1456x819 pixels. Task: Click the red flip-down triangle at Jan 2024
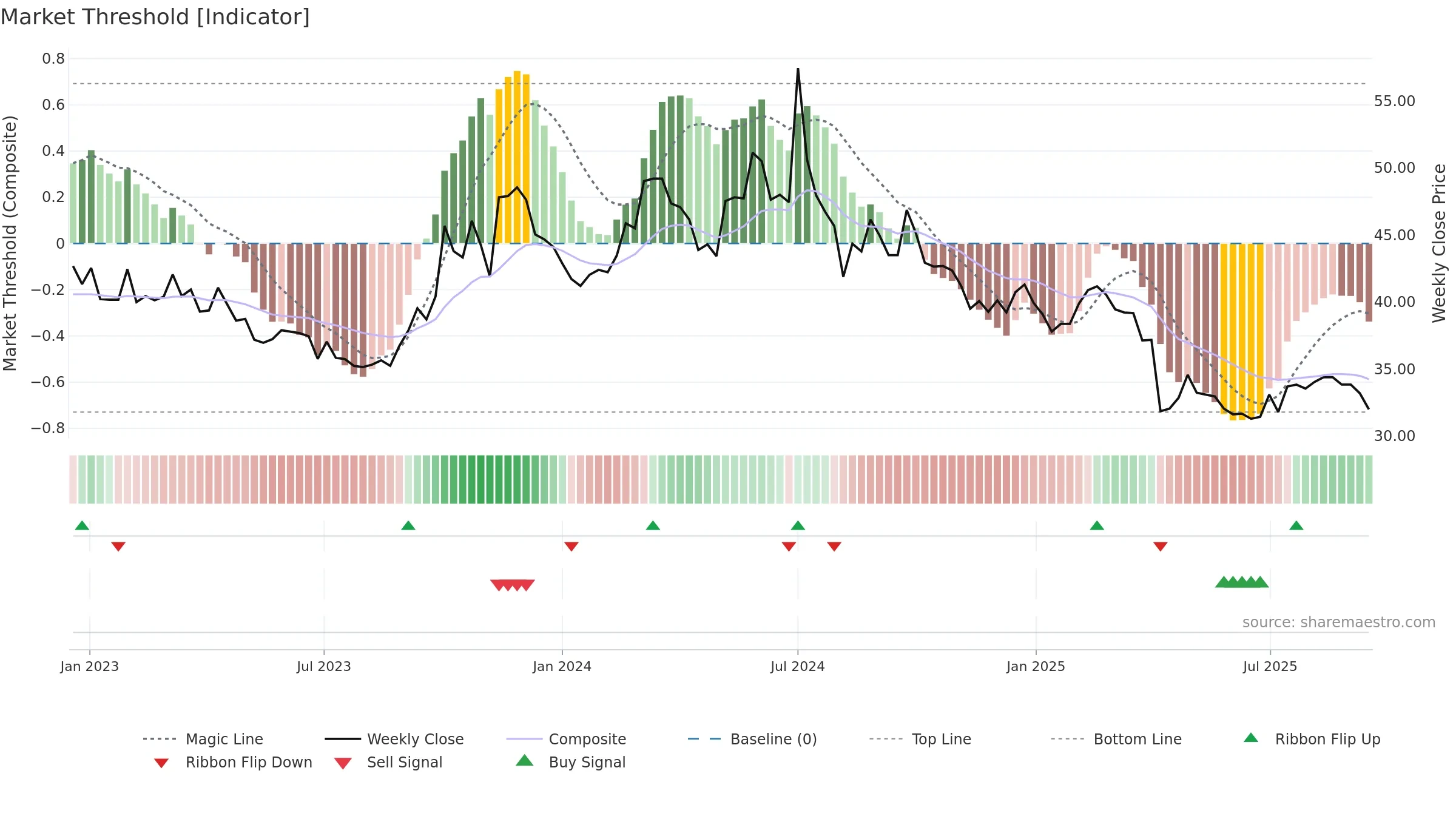(571, 547)
